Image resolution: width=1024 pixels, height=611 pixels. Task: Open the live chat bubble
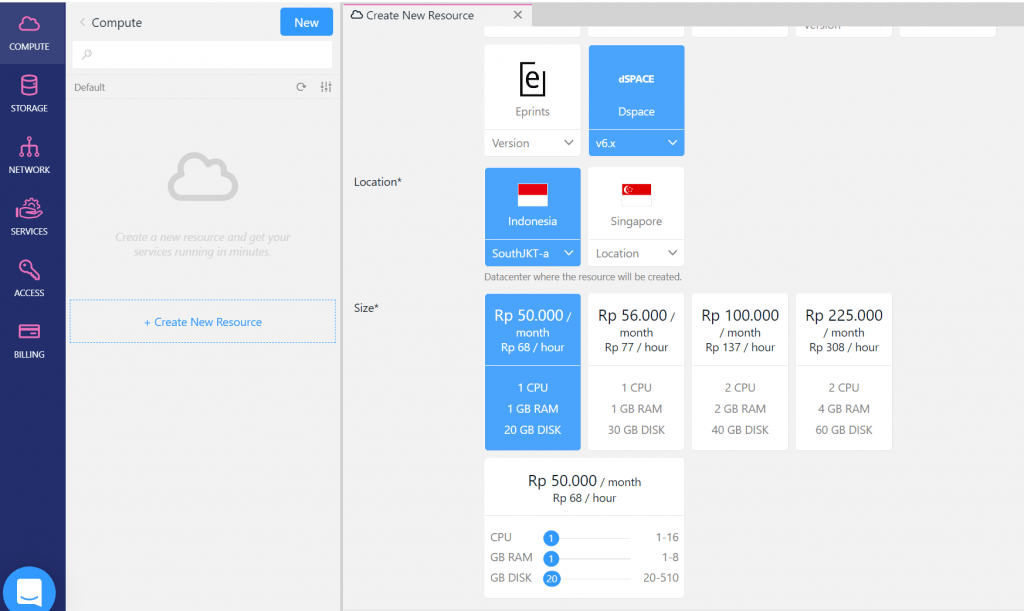point(29,589)
